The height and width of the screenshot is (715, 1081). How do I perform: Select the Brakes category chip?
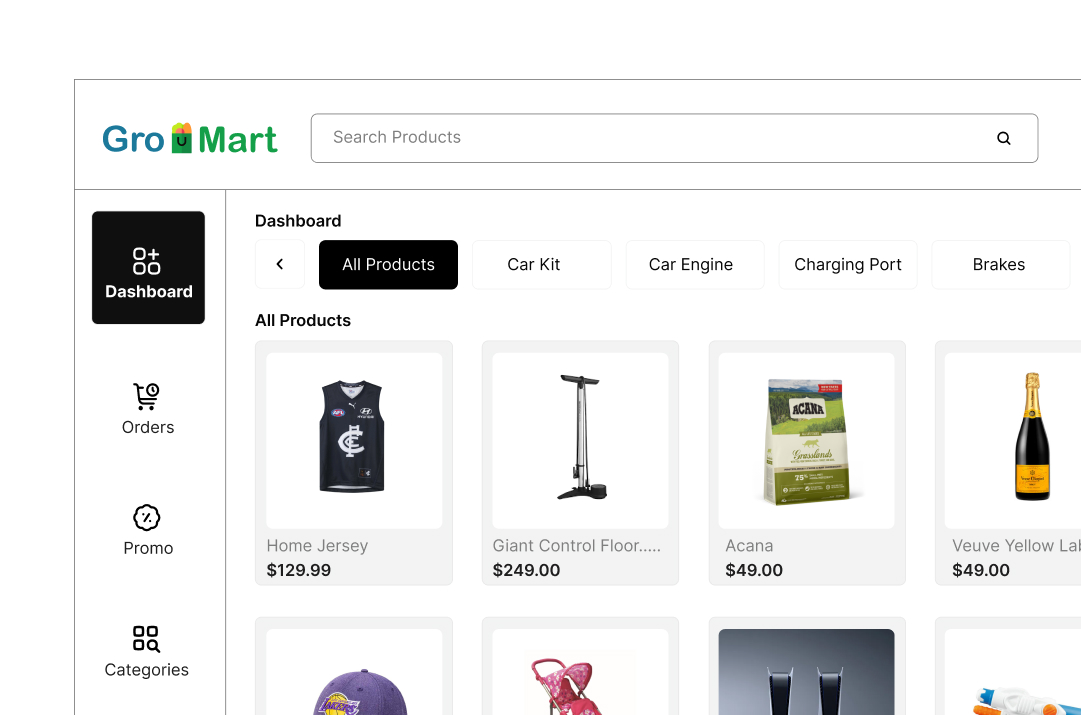point(1000,265)
